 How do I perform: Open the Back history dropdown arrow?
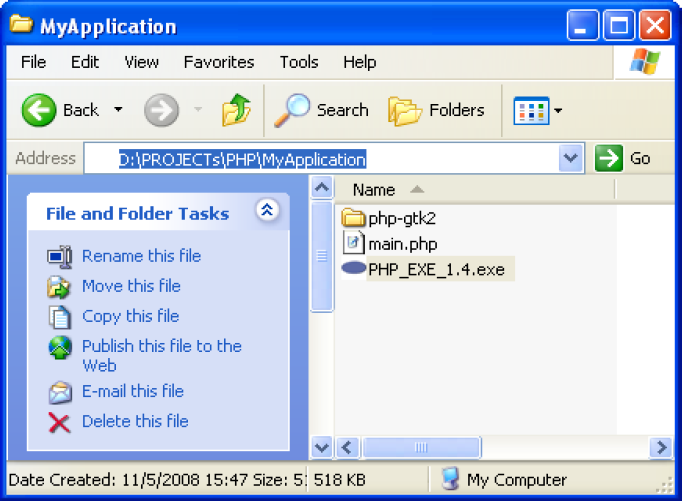118,110
